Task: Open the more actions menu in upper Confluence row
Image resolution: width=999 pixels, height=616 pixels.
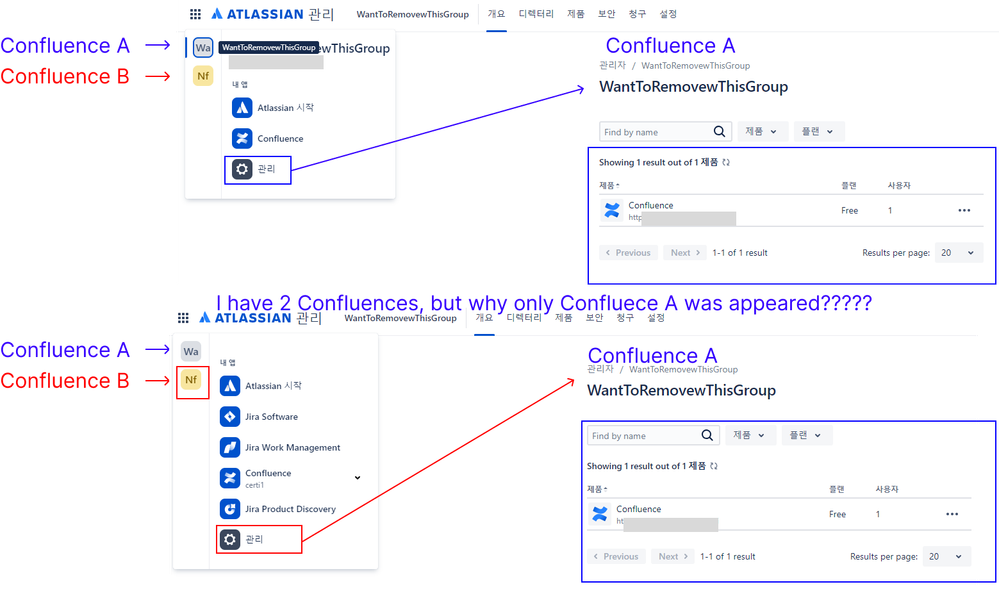Action: pos(964,210)
